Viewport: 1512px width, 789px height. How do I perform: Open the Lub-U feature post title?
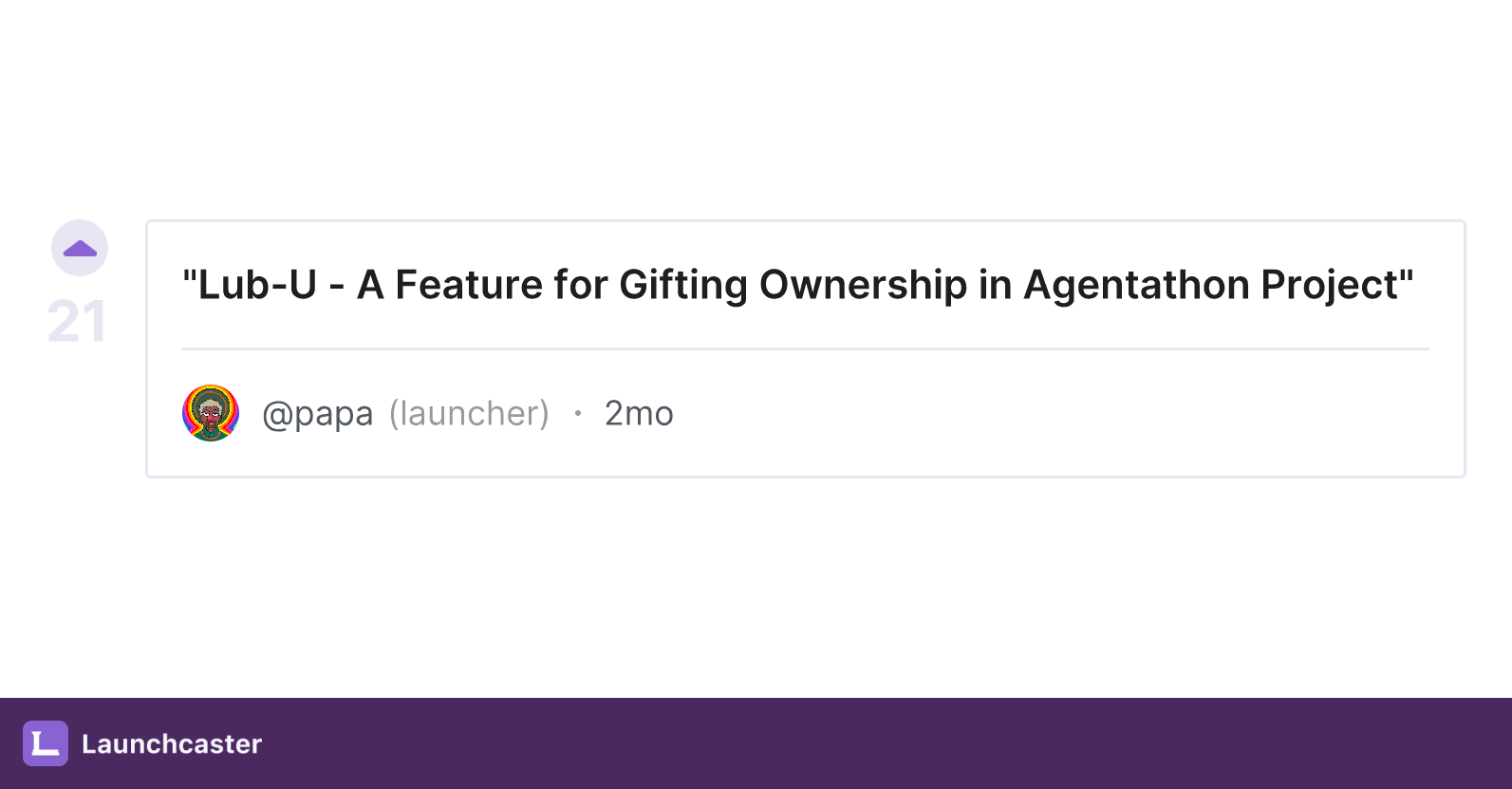click(797, 285)
